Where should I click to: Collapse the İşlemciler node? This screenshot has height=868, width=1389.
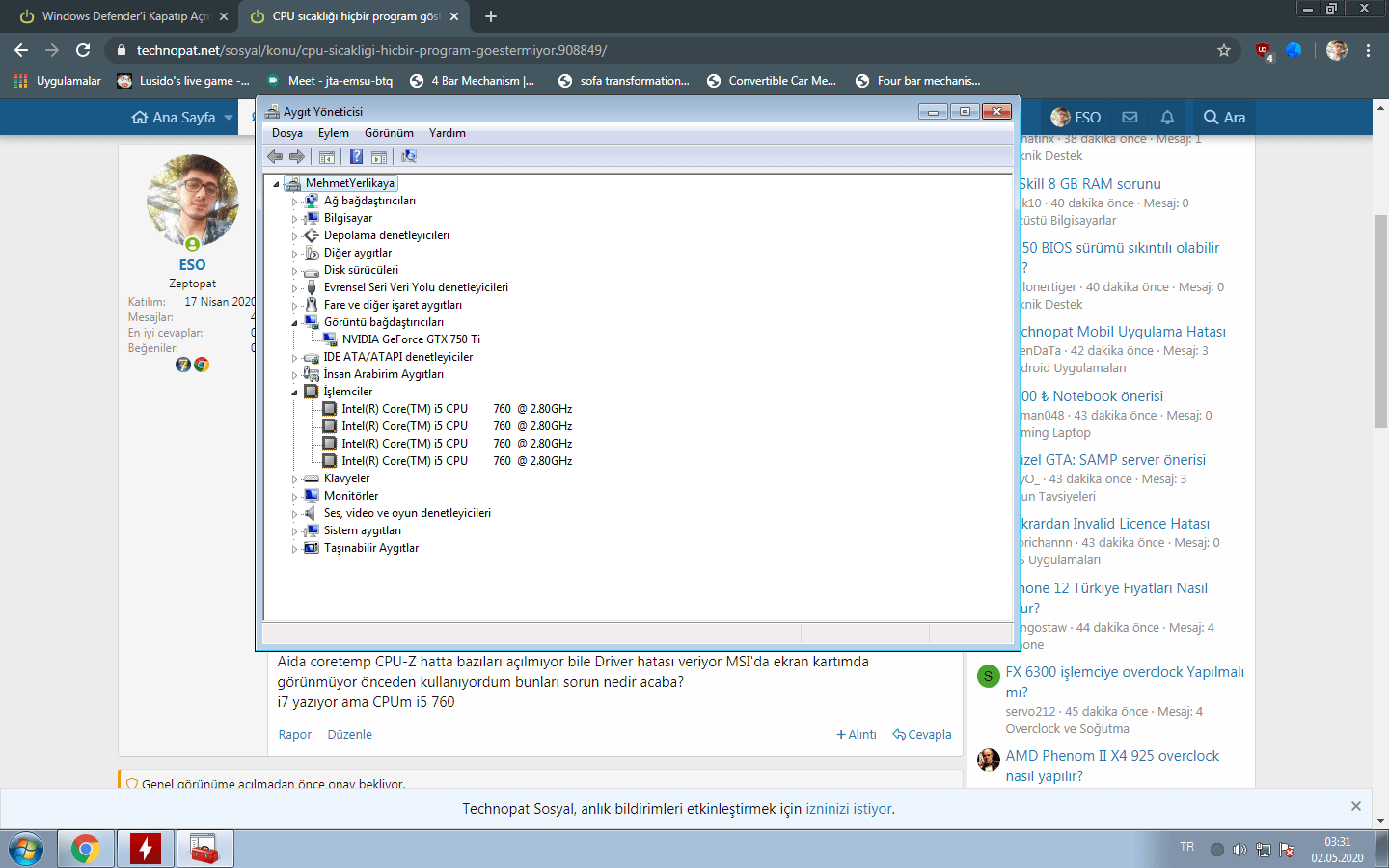294,393
